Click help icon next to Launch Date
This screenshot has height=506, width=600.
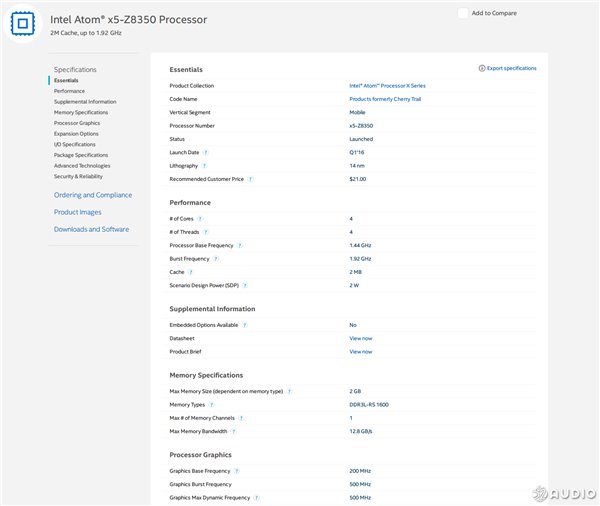pos(207,152)
